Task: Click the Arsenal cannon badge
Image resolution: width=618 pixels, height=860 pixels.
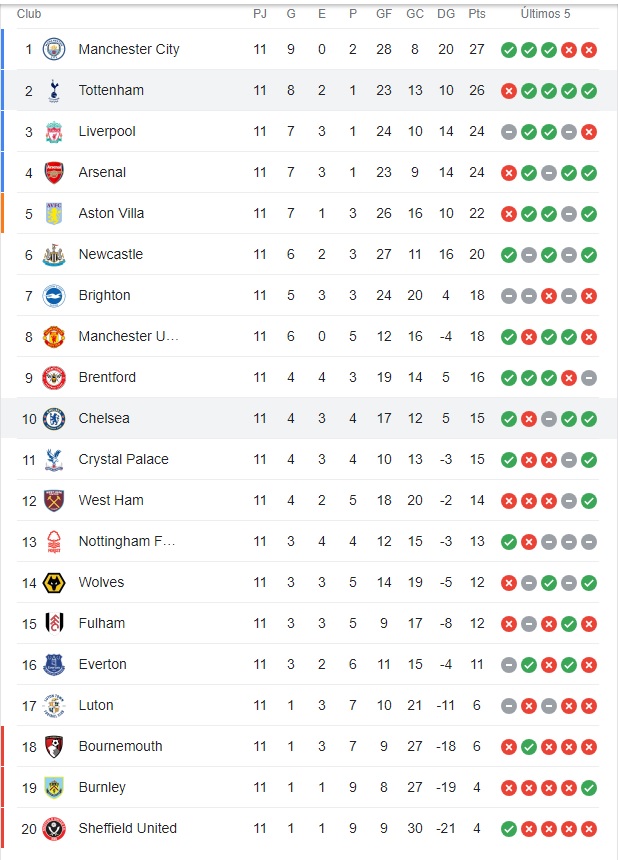Action: pyautogui.click(x=55, y=172)
